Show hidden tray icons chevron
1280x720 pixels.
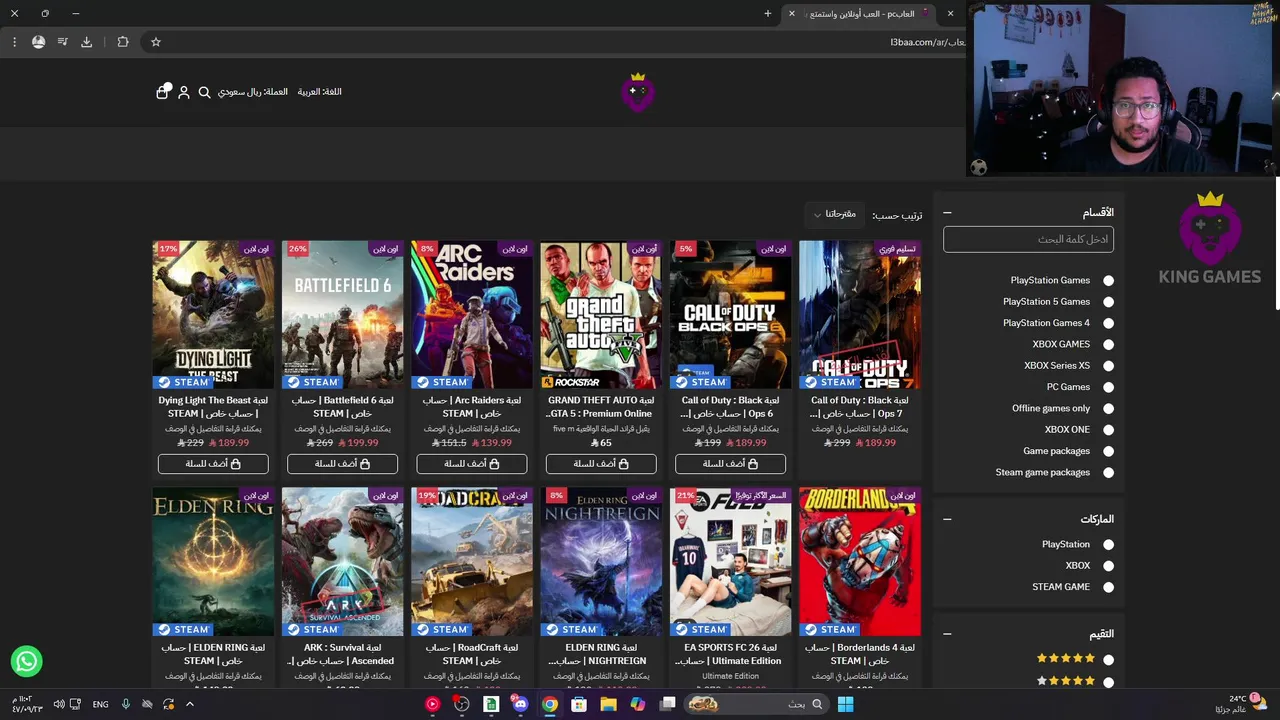(x=190, y=704)
